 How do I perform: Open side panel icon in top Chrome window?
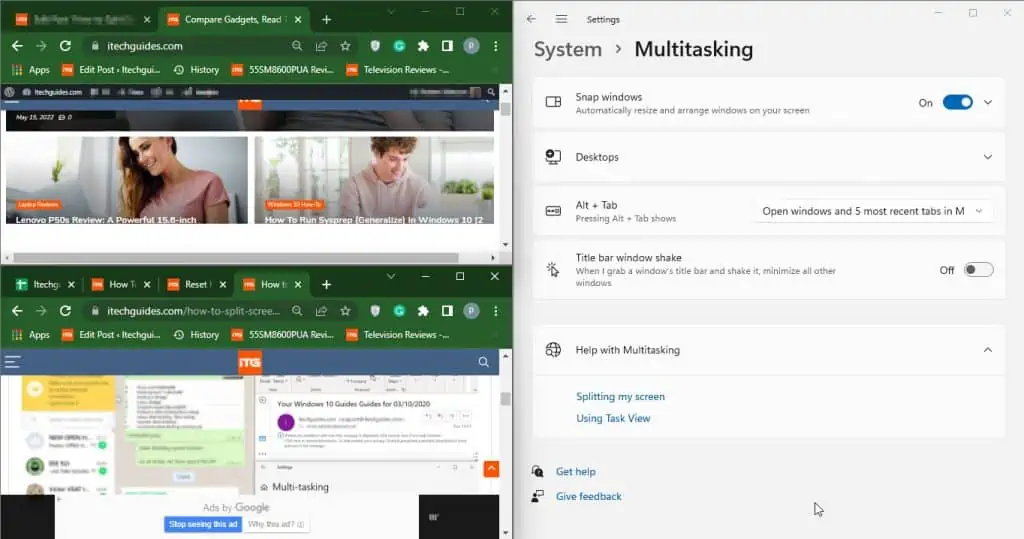pyautogui.click(x=447, y=46)
